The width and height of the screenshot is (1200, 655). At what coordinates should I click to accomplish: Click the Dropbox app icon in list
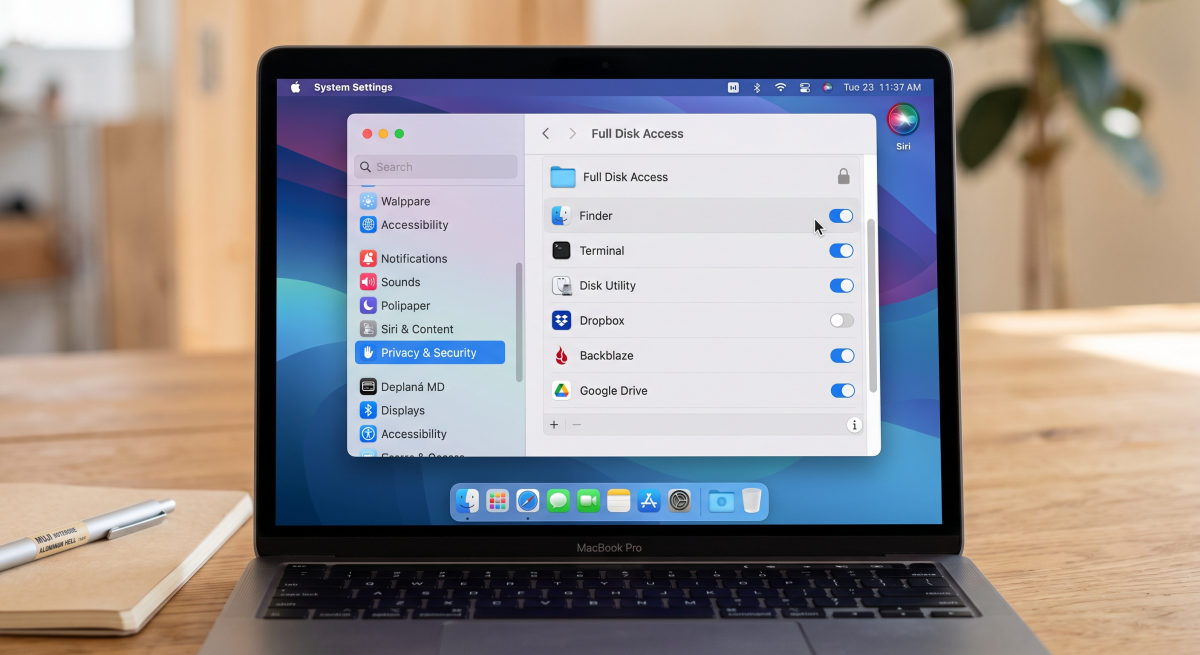[562, 321]
